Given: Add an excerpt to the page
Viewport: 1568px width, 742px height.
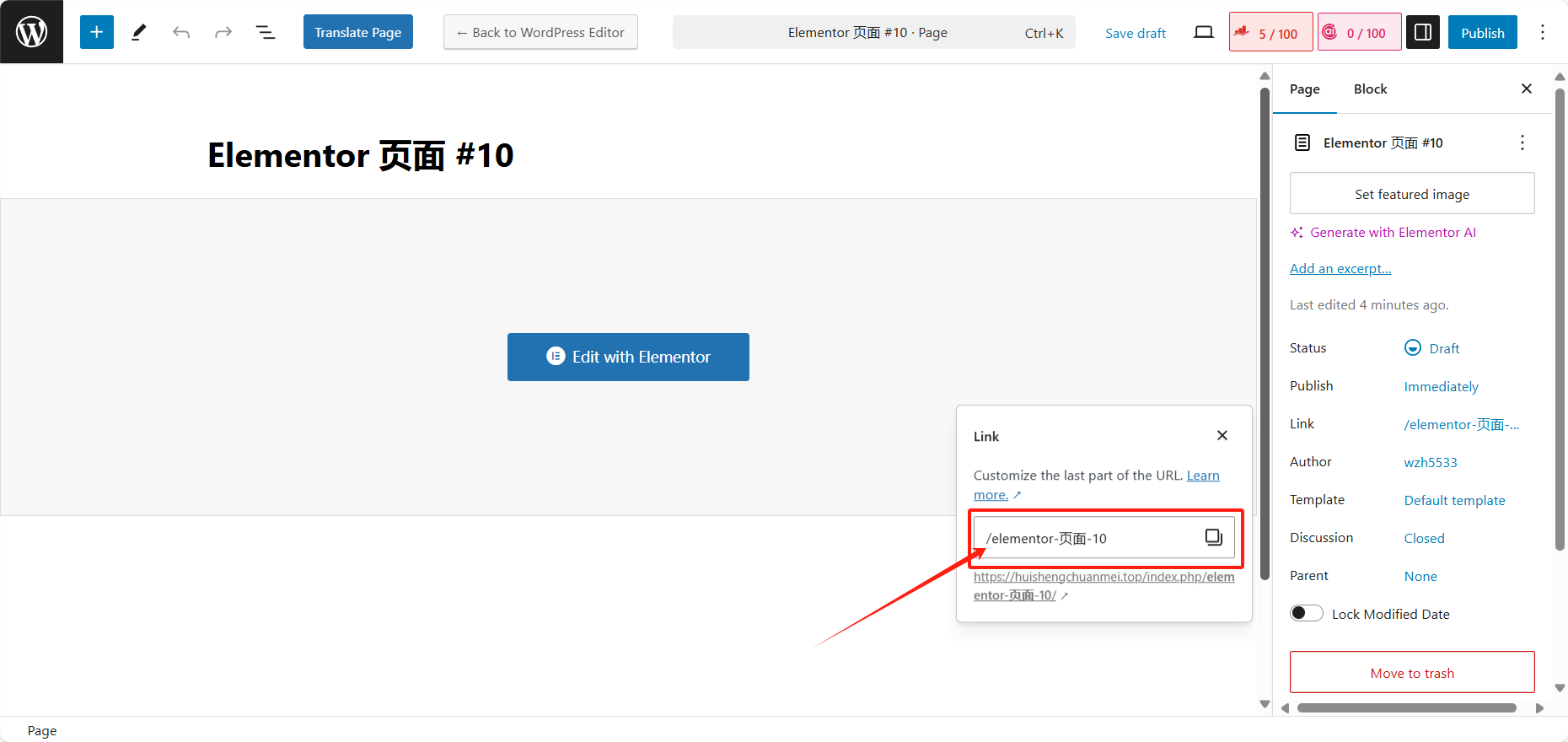Looking at the screenshot, I should [1340, 269].
